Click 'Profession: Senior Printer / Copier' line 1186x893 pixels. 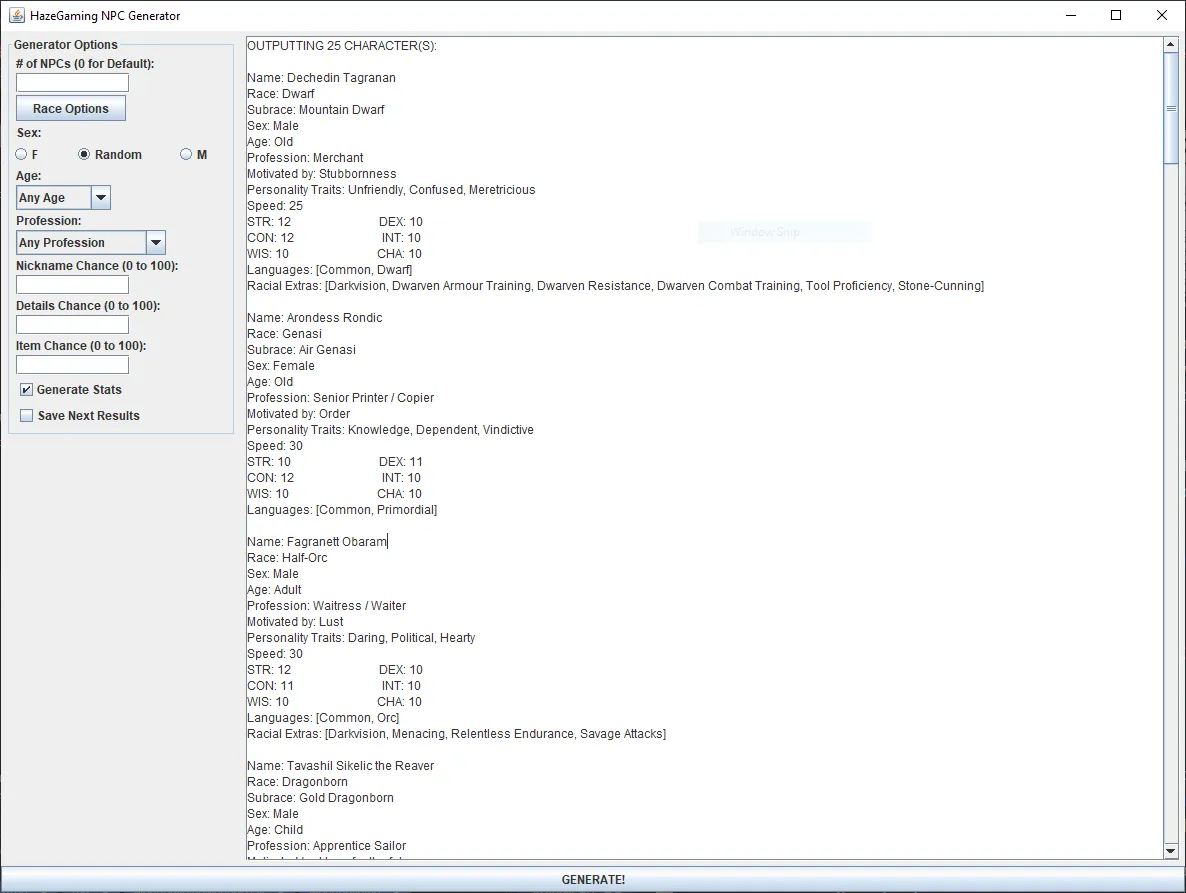click(x=340, y=397)
